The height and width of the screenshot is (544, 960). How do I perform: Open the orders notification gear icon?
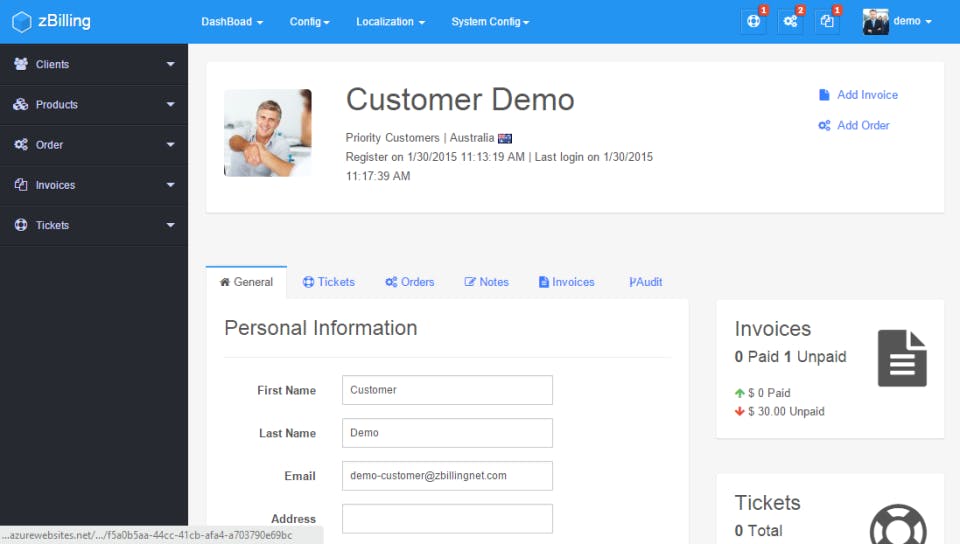(790, 21)
